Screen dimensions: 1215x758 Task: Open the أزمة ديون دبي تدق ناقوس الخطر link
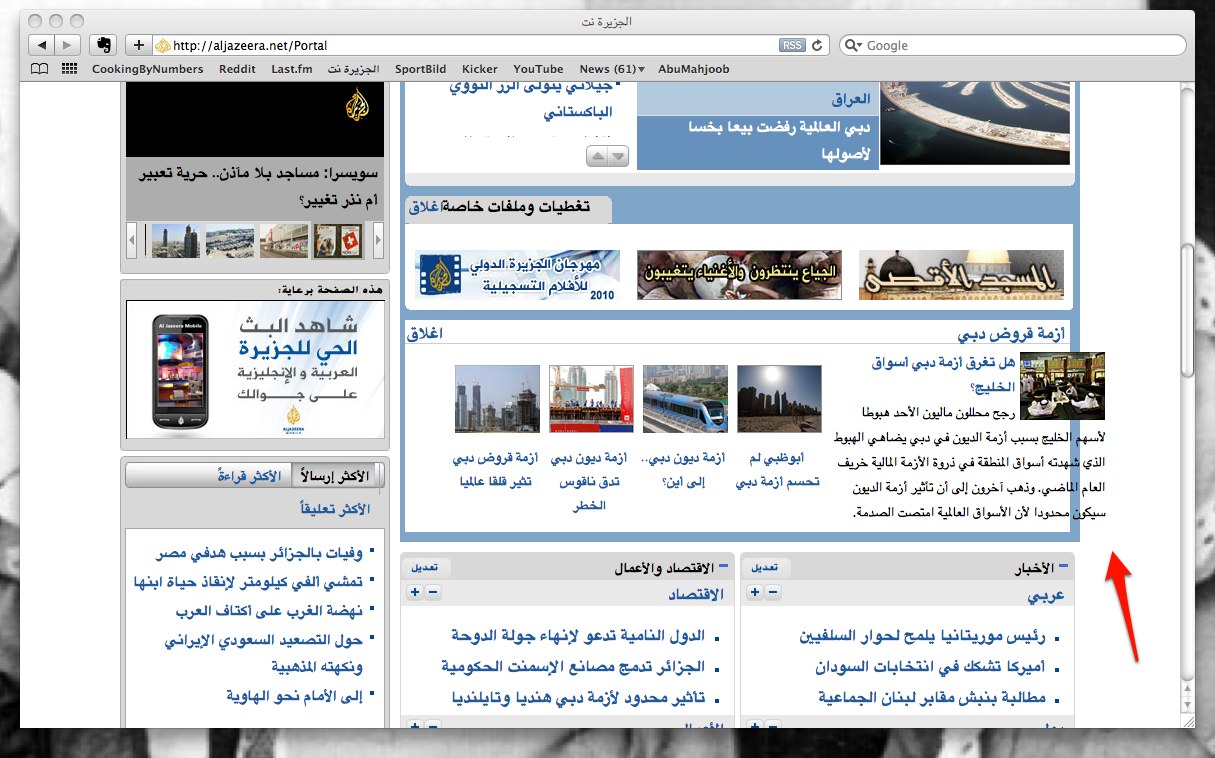(590, 482)
